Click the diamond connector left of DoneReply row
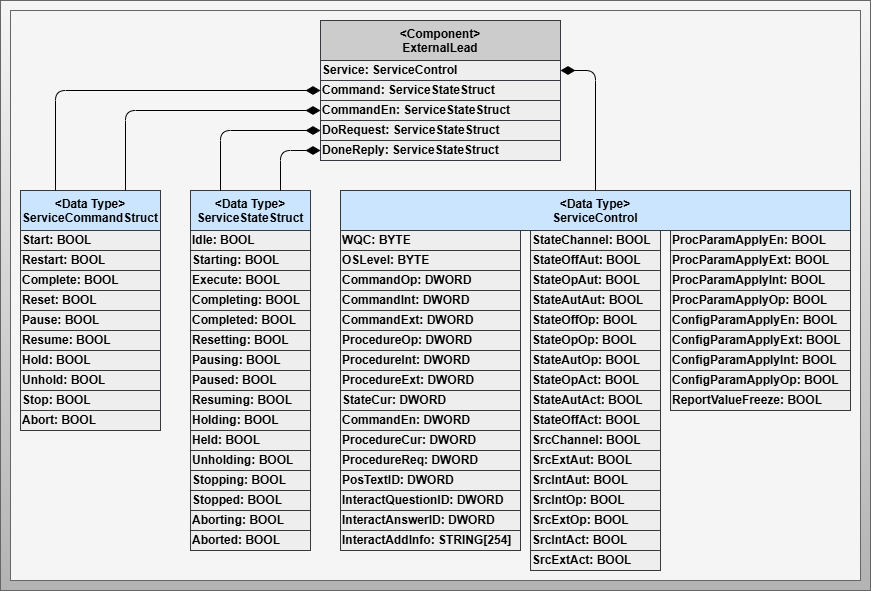This screenshot has width=871, height=591. (x=313, y=150)
